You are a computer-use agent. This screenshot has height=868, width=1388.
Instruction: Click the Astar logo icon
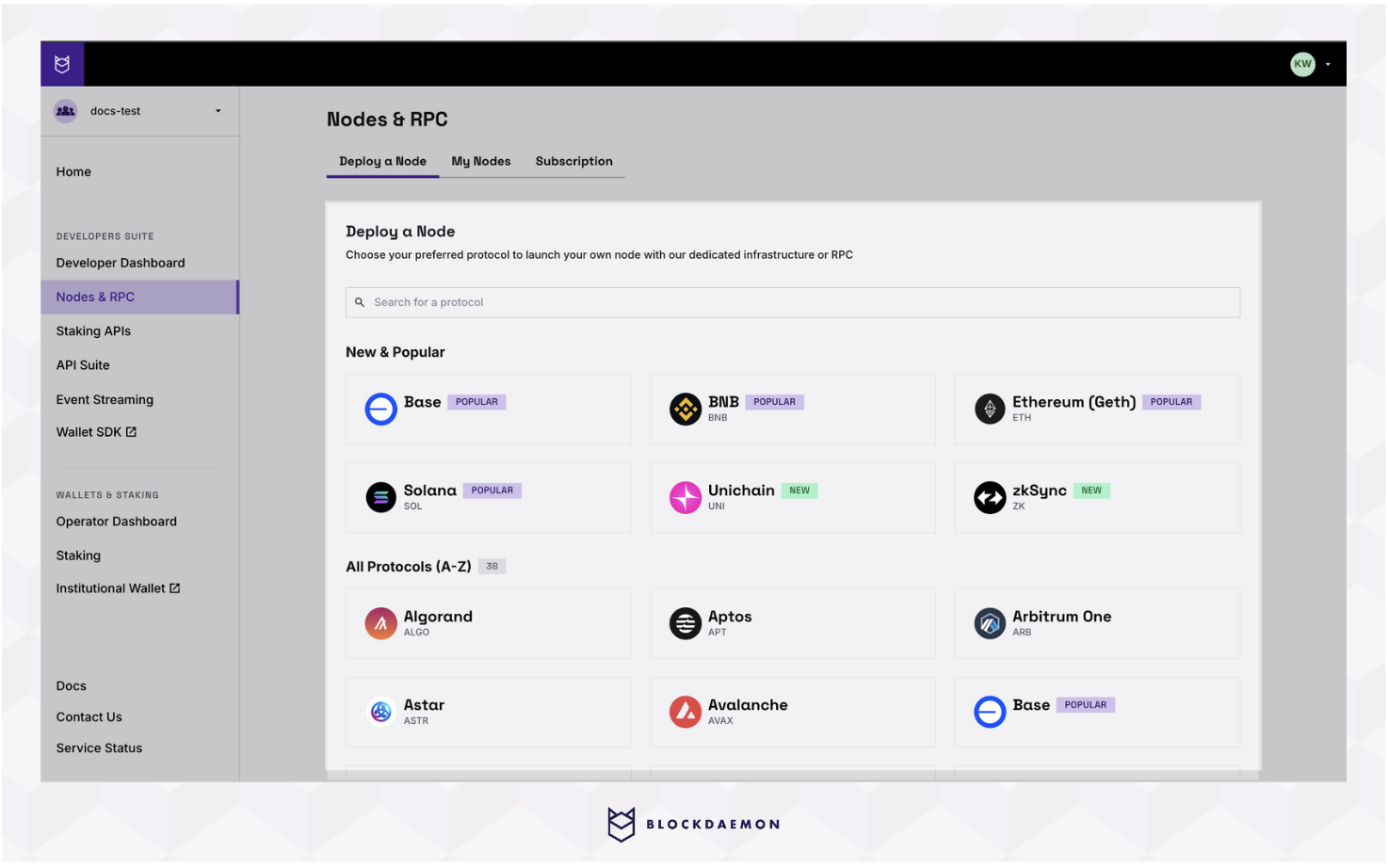pyautogui.click(x=381, y=713)
